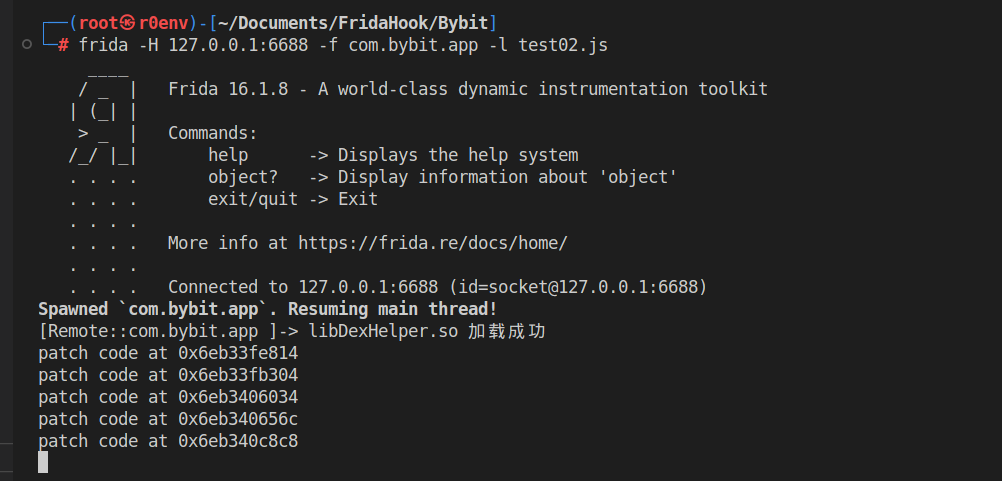Click the 'help' command entry
The height and width of the screenshot is (481, 1002).
click(228, 155)
